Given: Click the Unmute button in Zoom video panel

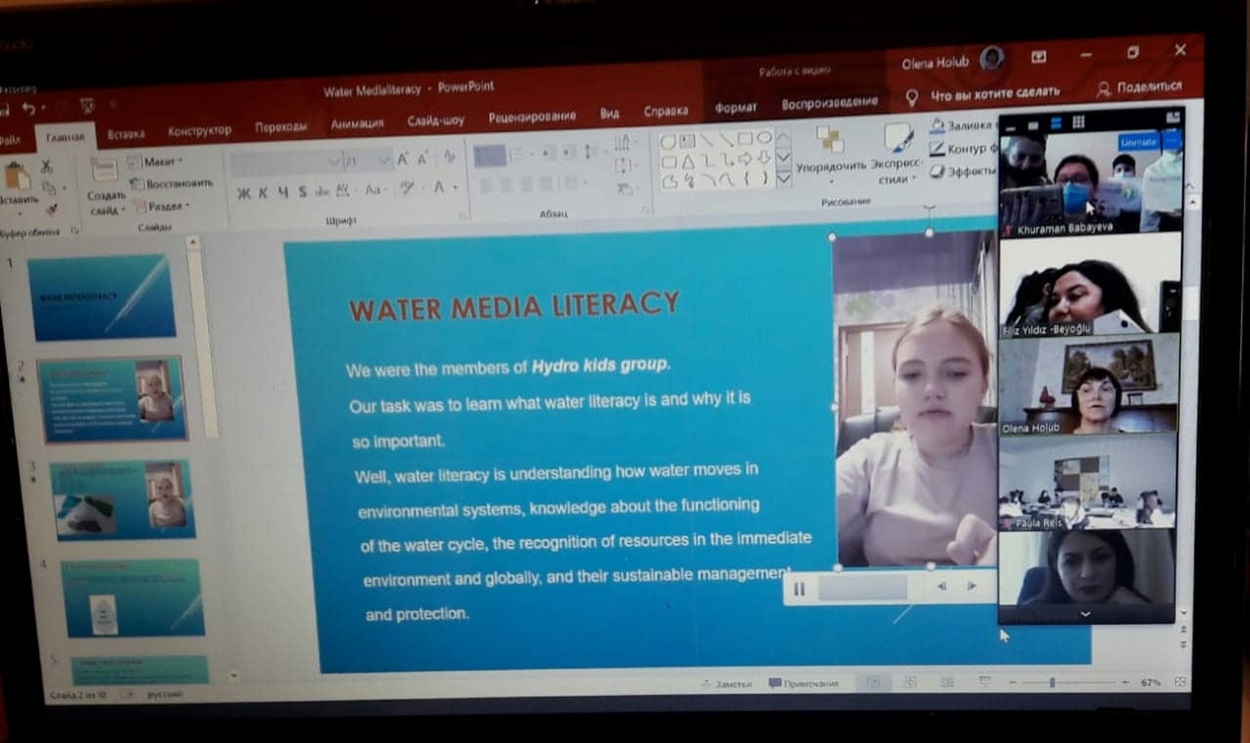Looking at the screenshot, I should [x=1138, y=142].
